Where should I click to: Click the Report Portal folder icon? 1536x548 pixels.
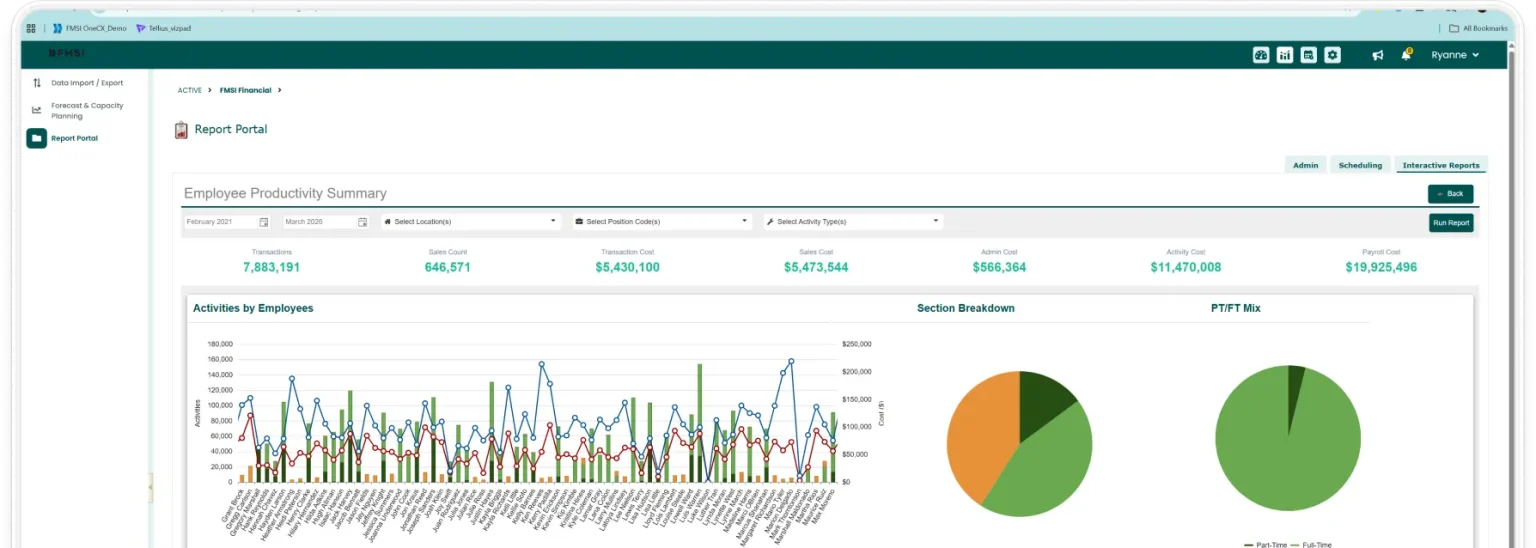(37, 138)
